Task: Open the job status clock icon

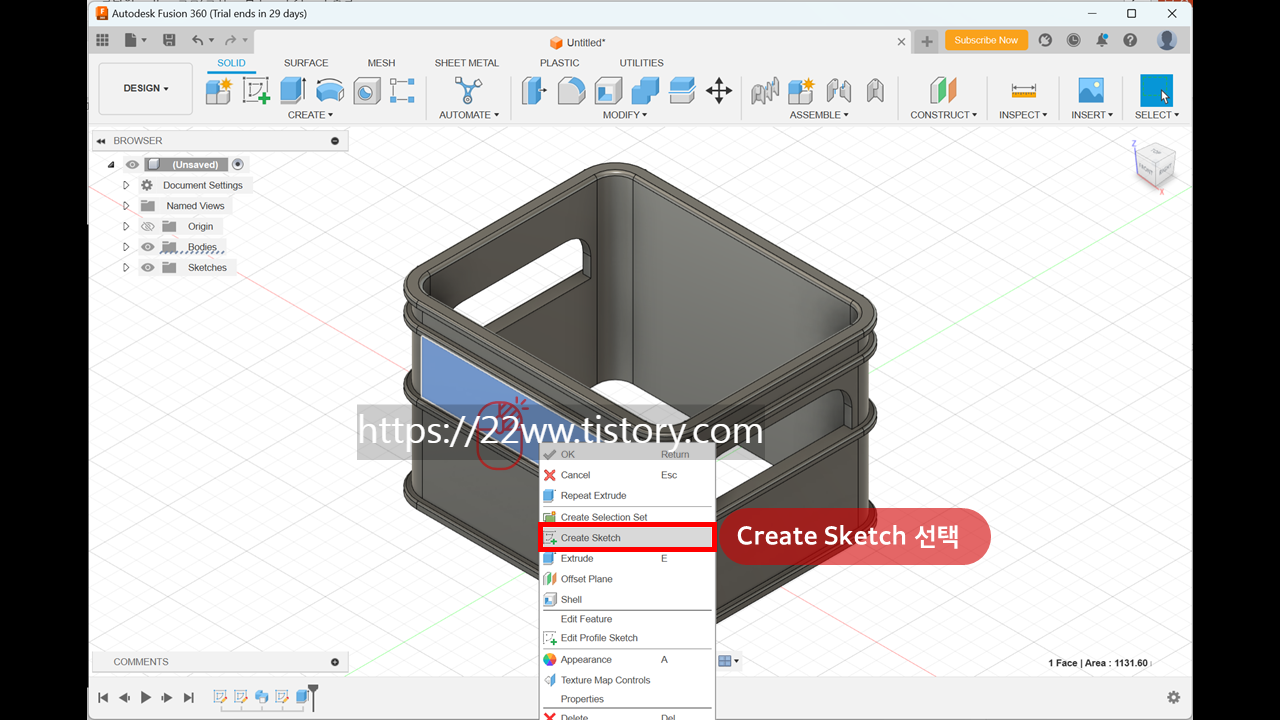Action: click(1073, 40)
